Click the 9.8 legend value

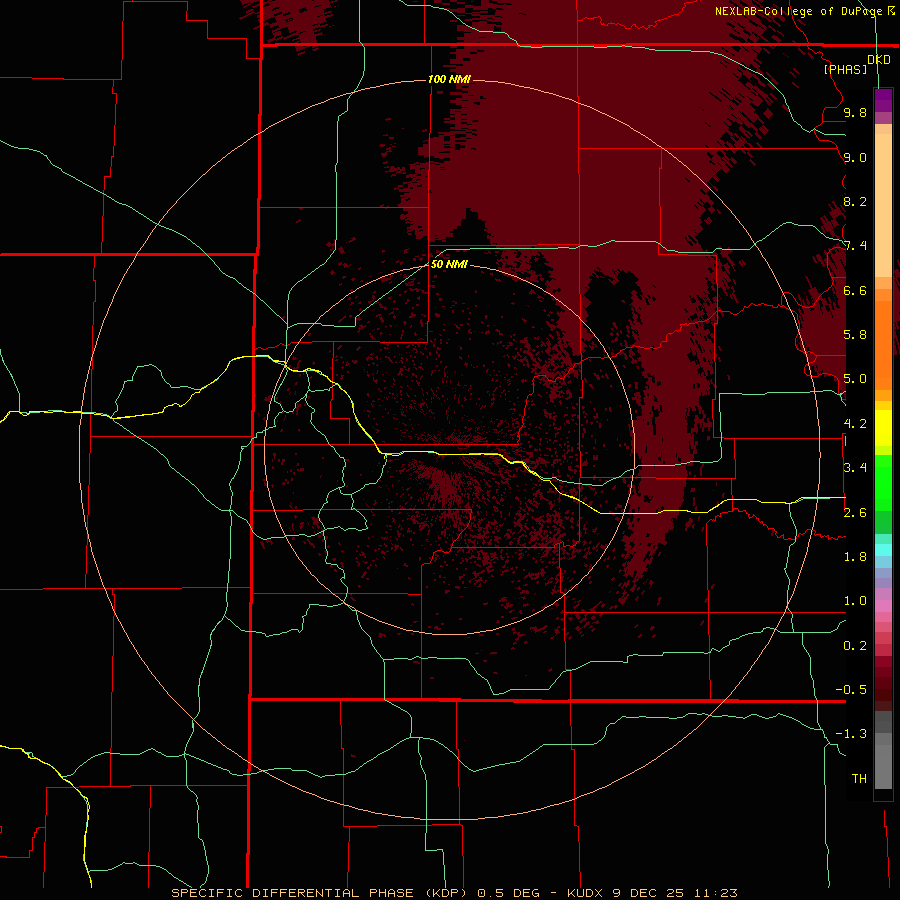click(855, 112)
